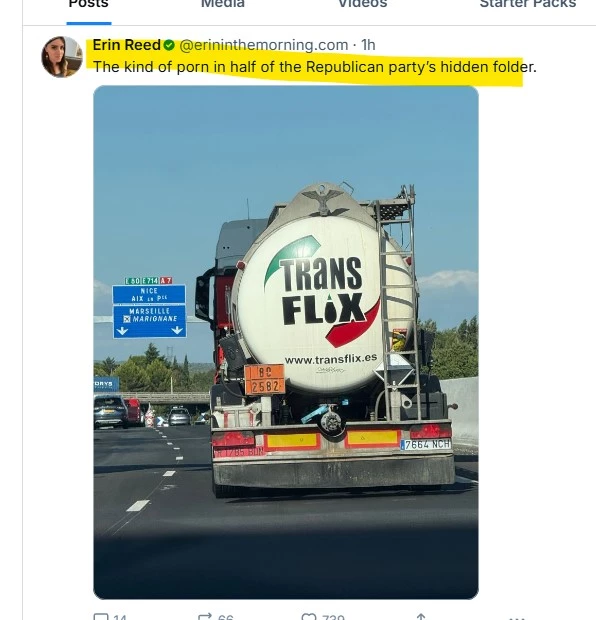Open Erin Reed display name link
596x620 pixels.
point(127,45)
